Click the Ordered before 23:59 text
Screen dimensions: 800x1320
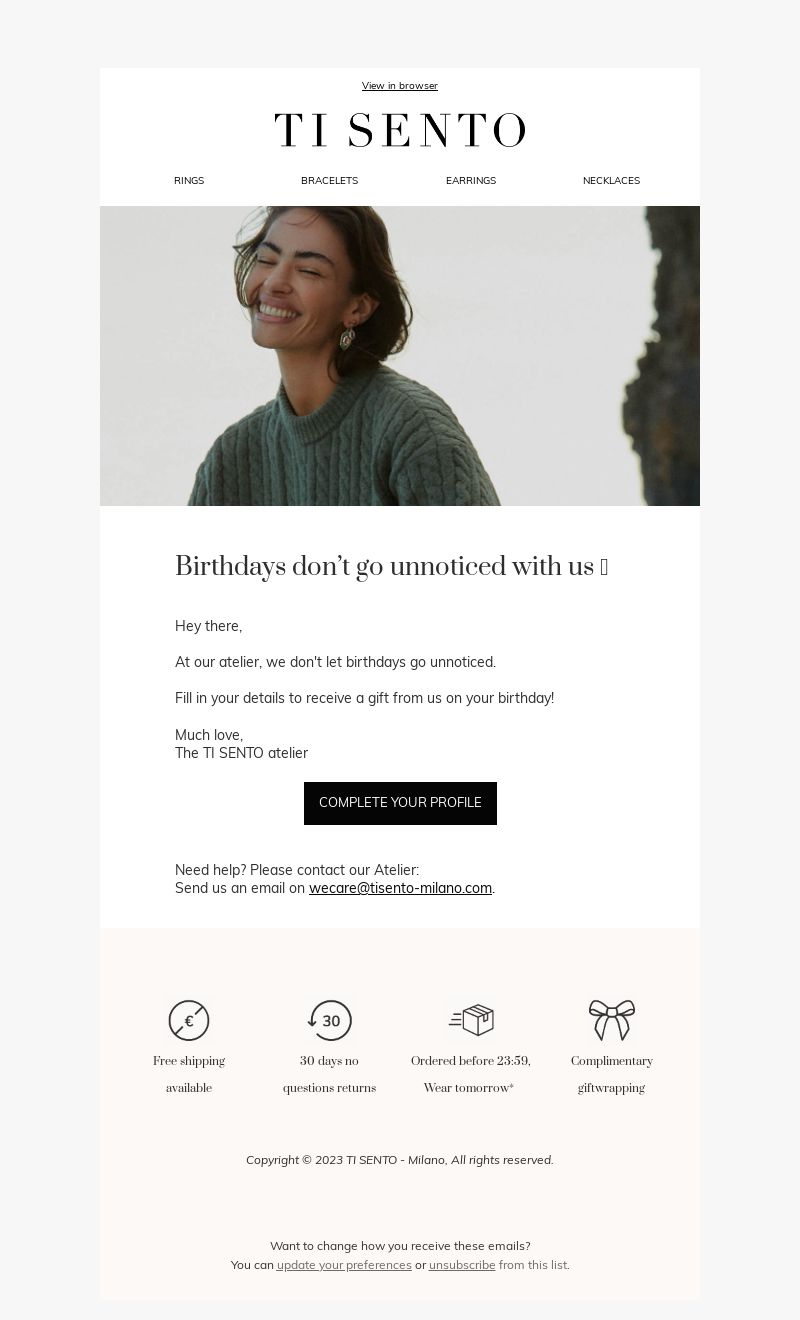[471, 1061]
